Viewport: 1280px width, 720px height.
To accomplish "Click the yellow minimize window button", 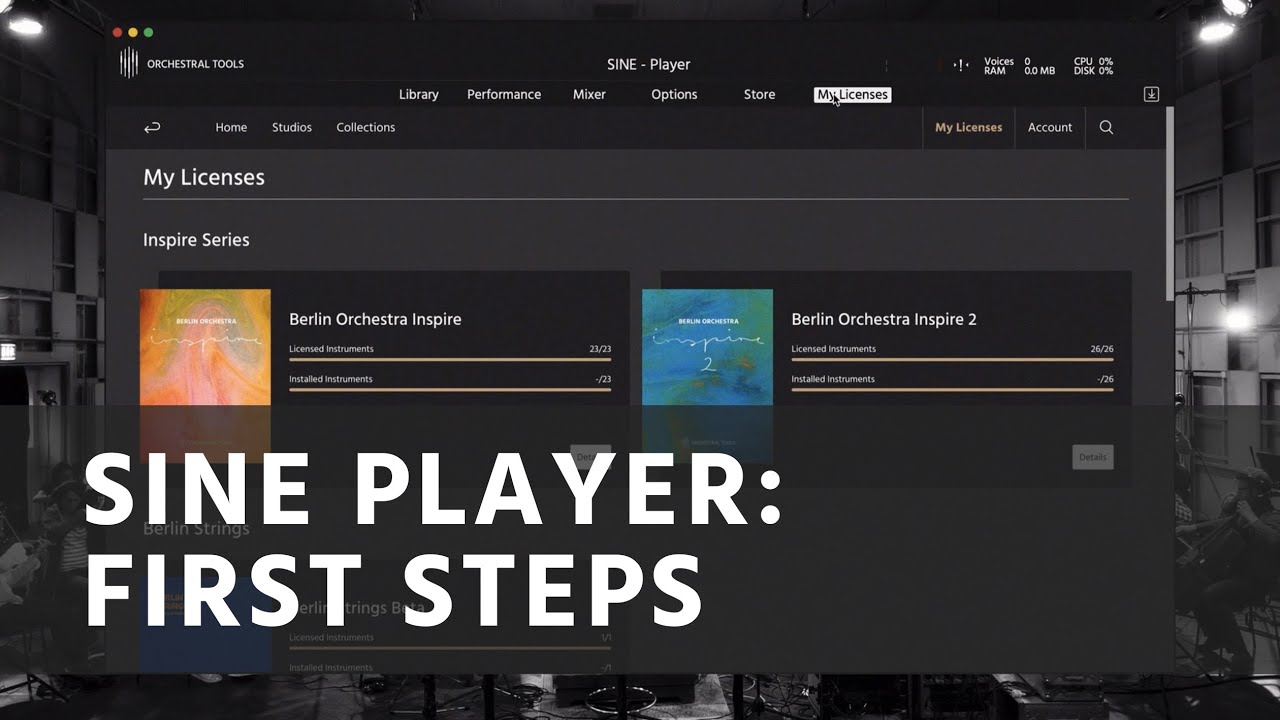I will pyautogui.click(x=132, y=32).
